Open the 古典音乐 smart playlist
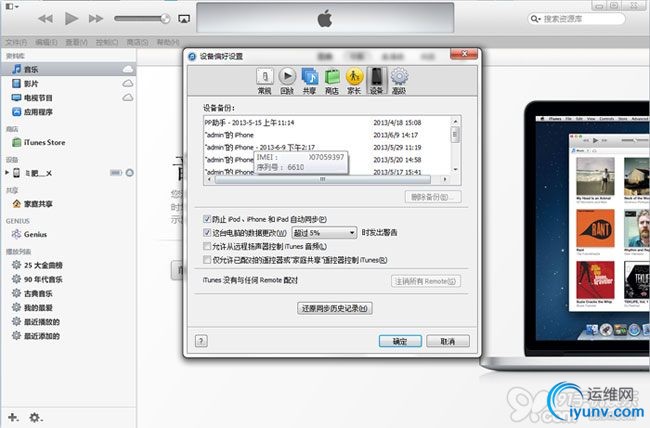This screenshot has width=650, height=428. point(68,293)
